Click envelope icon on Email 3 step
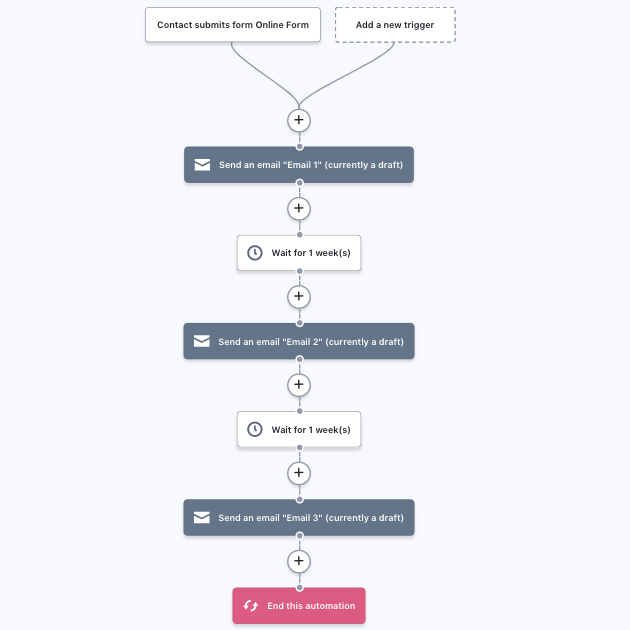The image size is (630, 630). click(202, 518)
